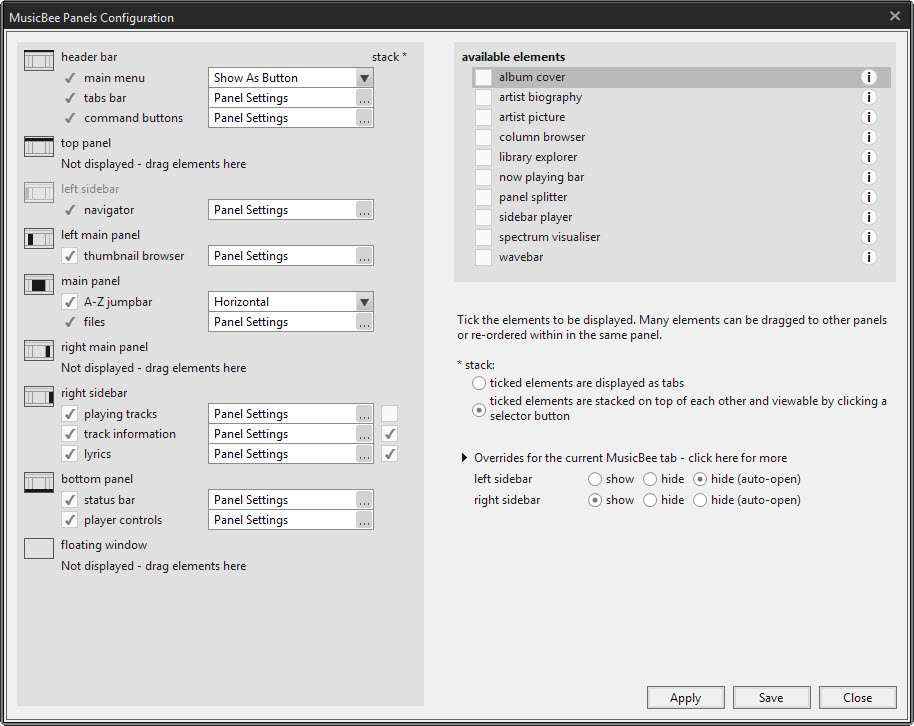Show info for panel splitter element
914x726 pixels.
[869, 197]
